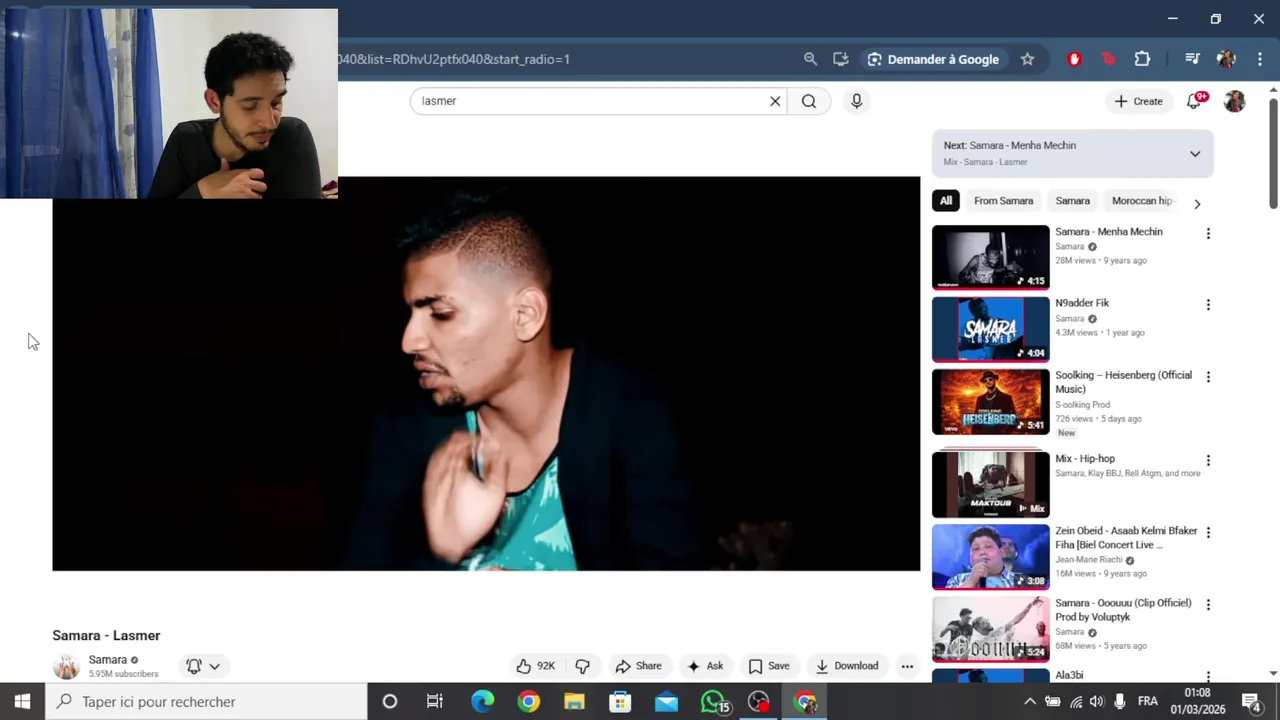Open the Mail app from the taskbar
1280x720 pixels.
[x=666, y=702]
